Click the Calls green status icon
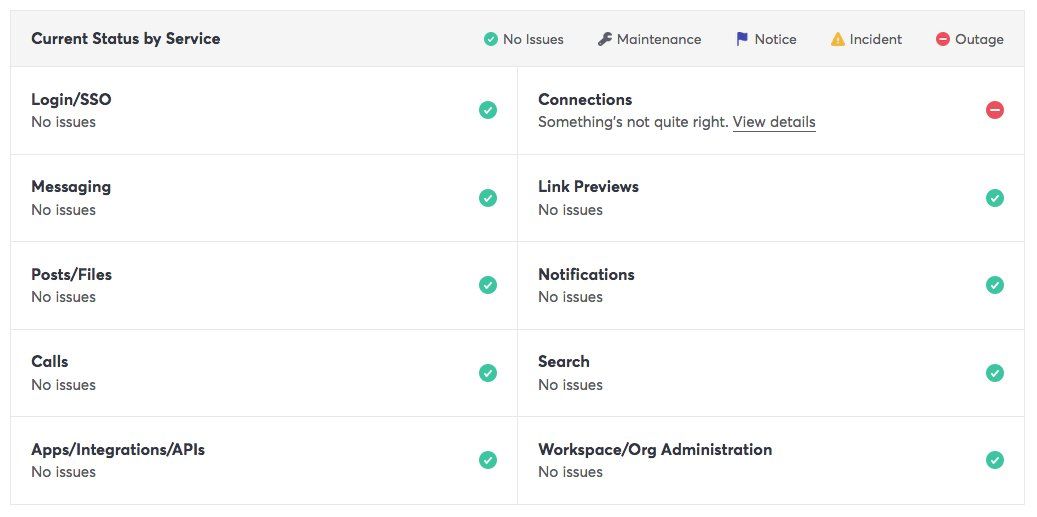Image resolution: width=1037 pixels, height=517 pixels. coord(488,373)
